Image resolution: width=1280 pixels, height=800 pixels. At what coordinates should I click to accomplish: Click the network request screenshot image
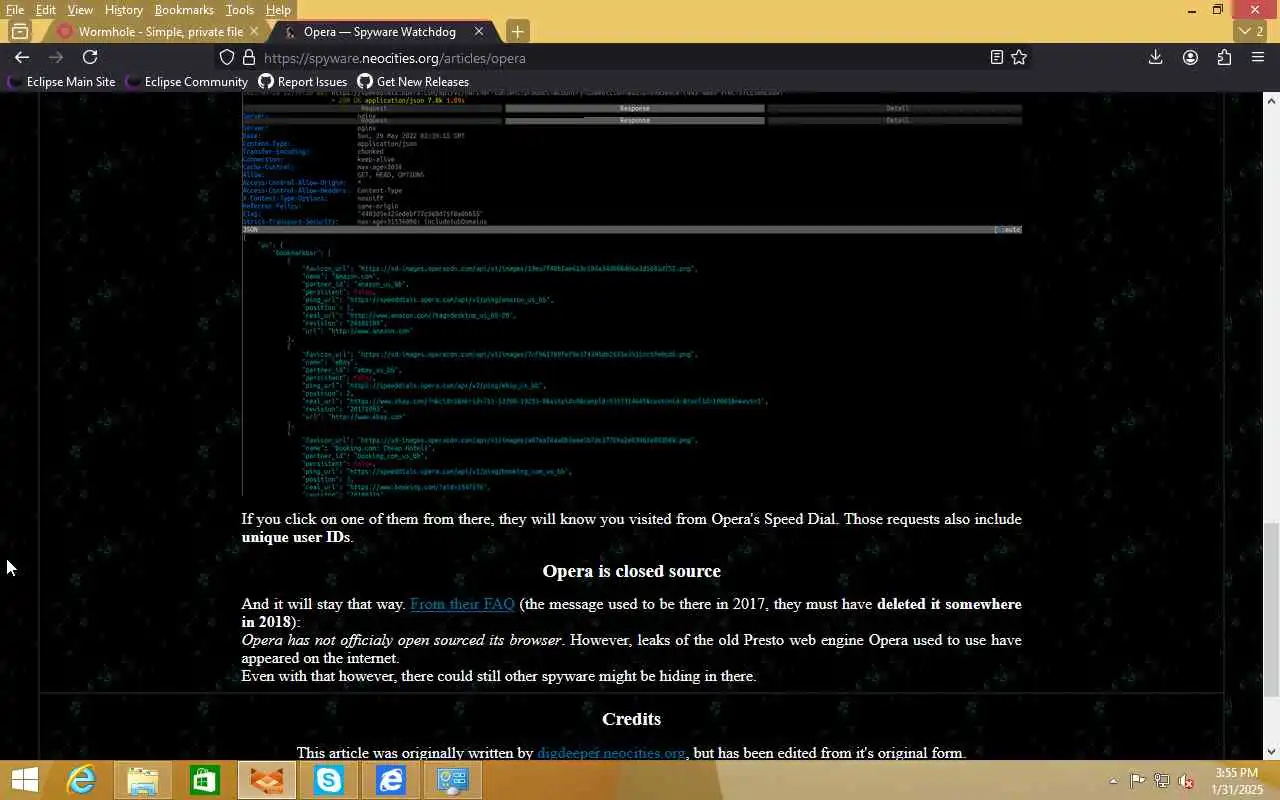coord(631,295)
